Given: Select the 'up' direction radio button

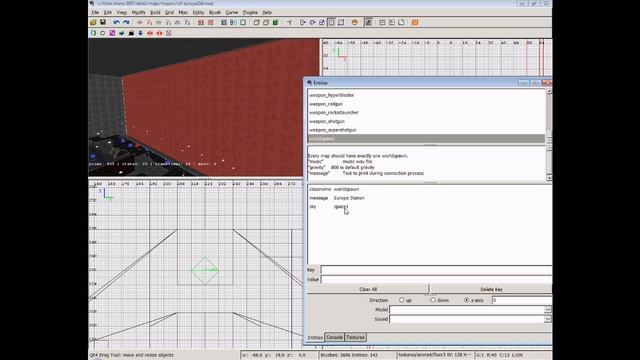Looking at the screenshot, I should pos(402,300).
